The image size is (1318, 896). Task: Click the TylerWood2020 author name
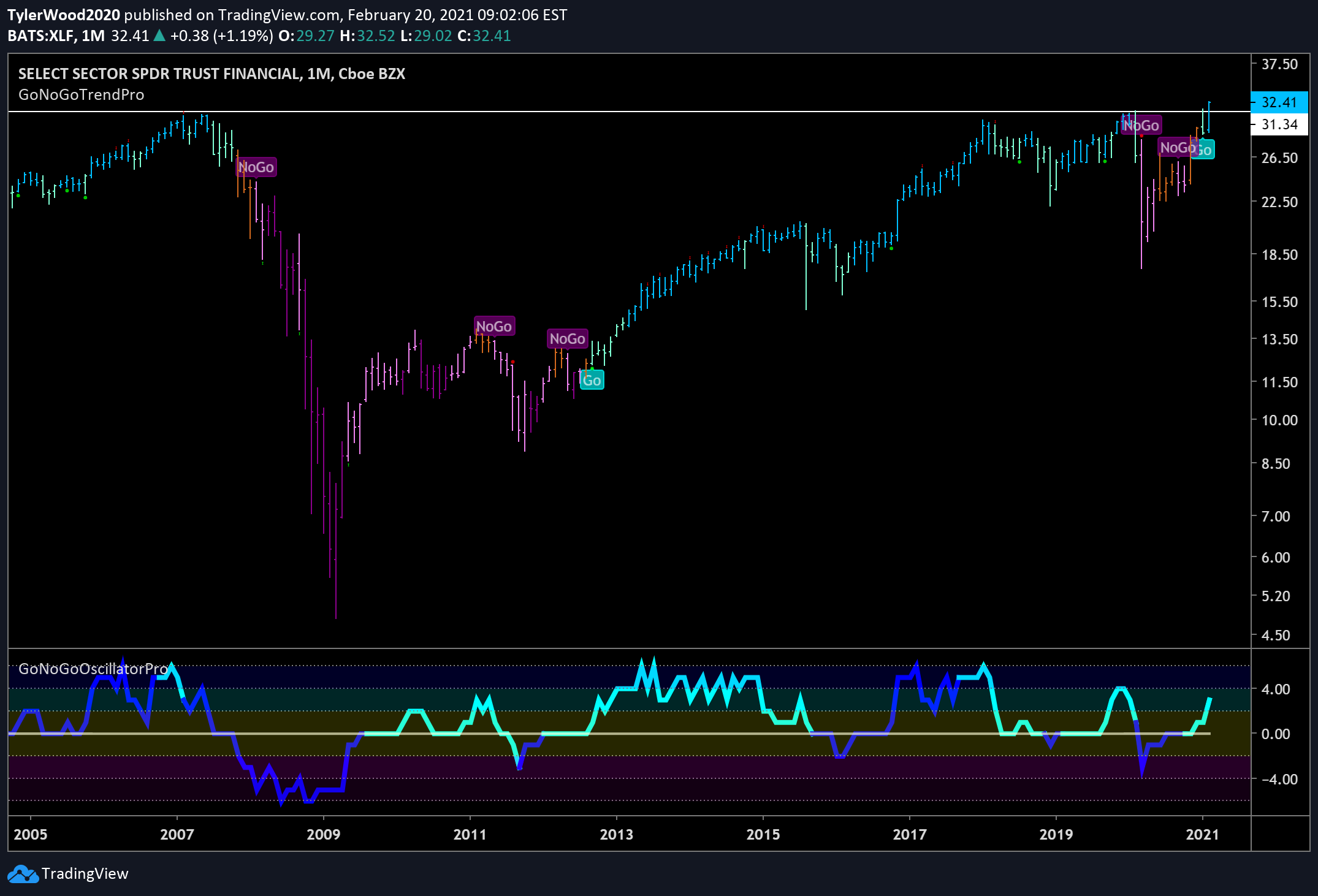[64, 15]
